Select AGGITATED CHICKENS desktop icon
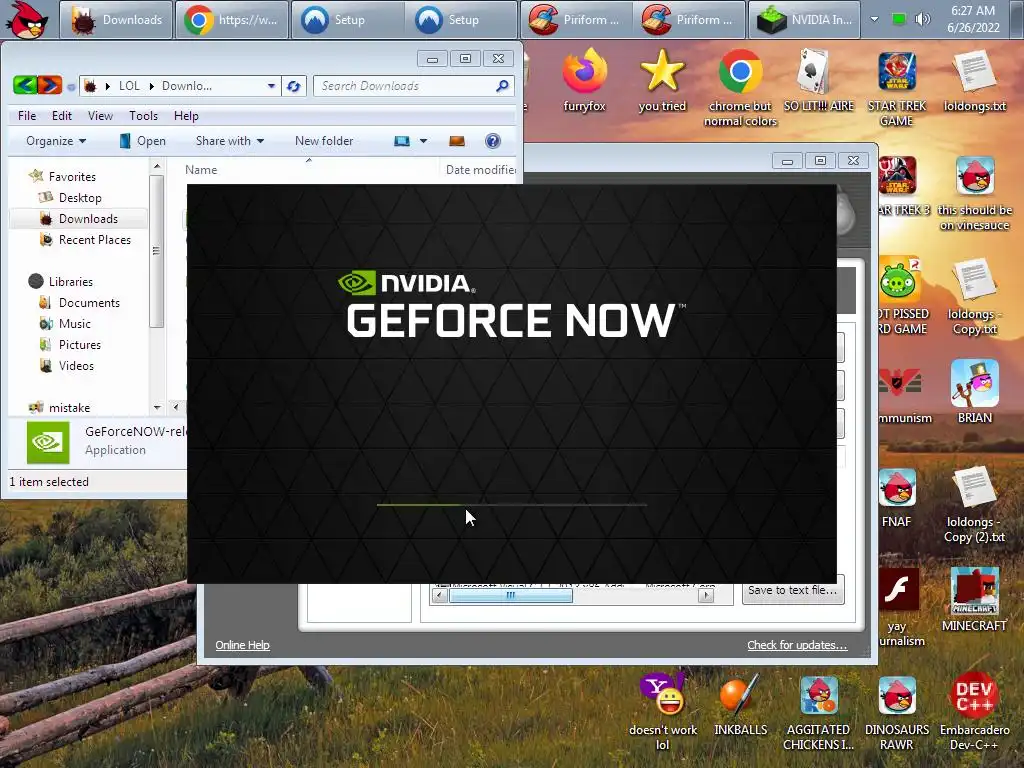1024x768 pixels. click(818, 713)
